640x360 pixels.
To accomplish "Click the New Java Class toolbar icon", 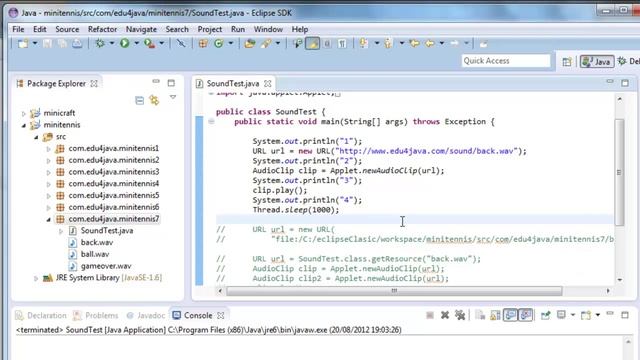I will pyautogui.click(x=219, y=43).
